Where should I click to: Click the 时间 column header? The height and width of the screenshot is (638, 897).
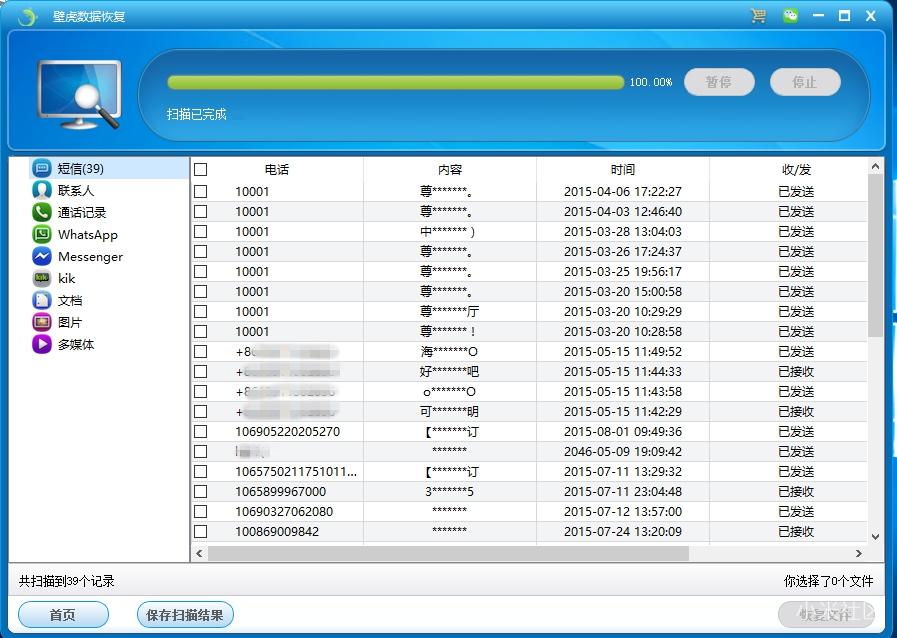point(622,169)
